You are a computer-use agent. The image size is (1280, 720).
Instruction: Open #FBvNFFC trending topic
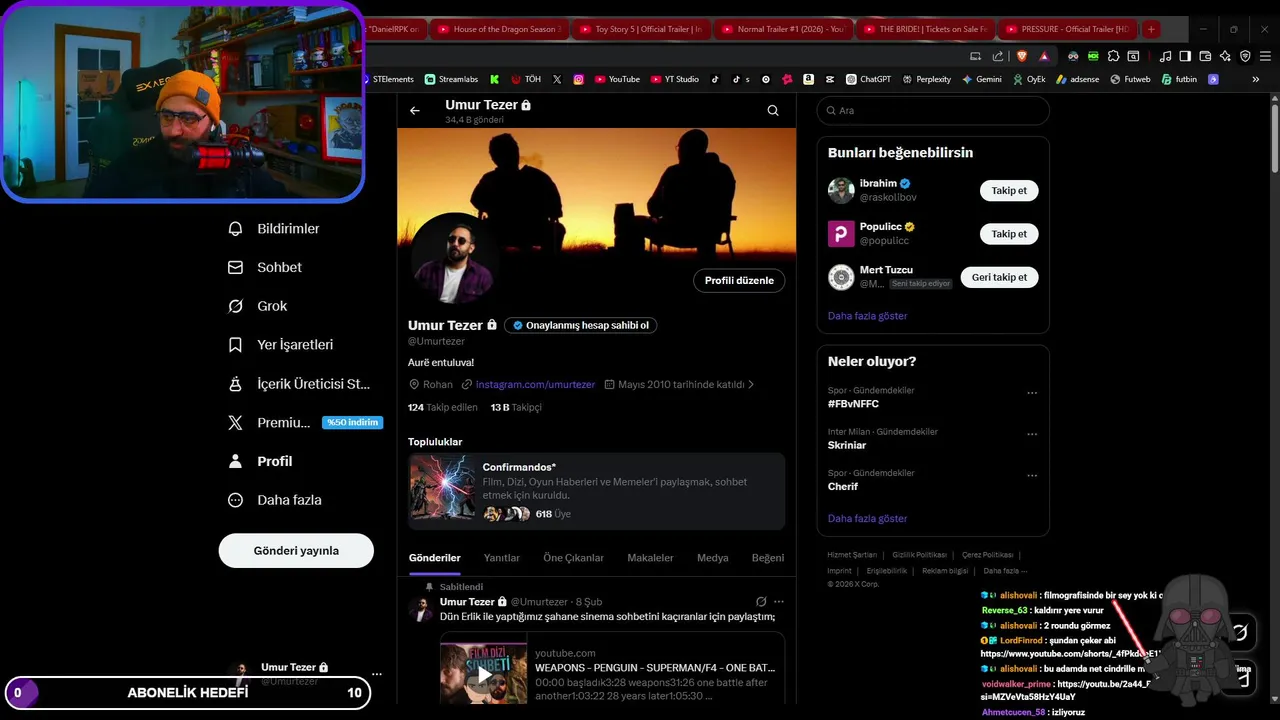tap(853, 404)
